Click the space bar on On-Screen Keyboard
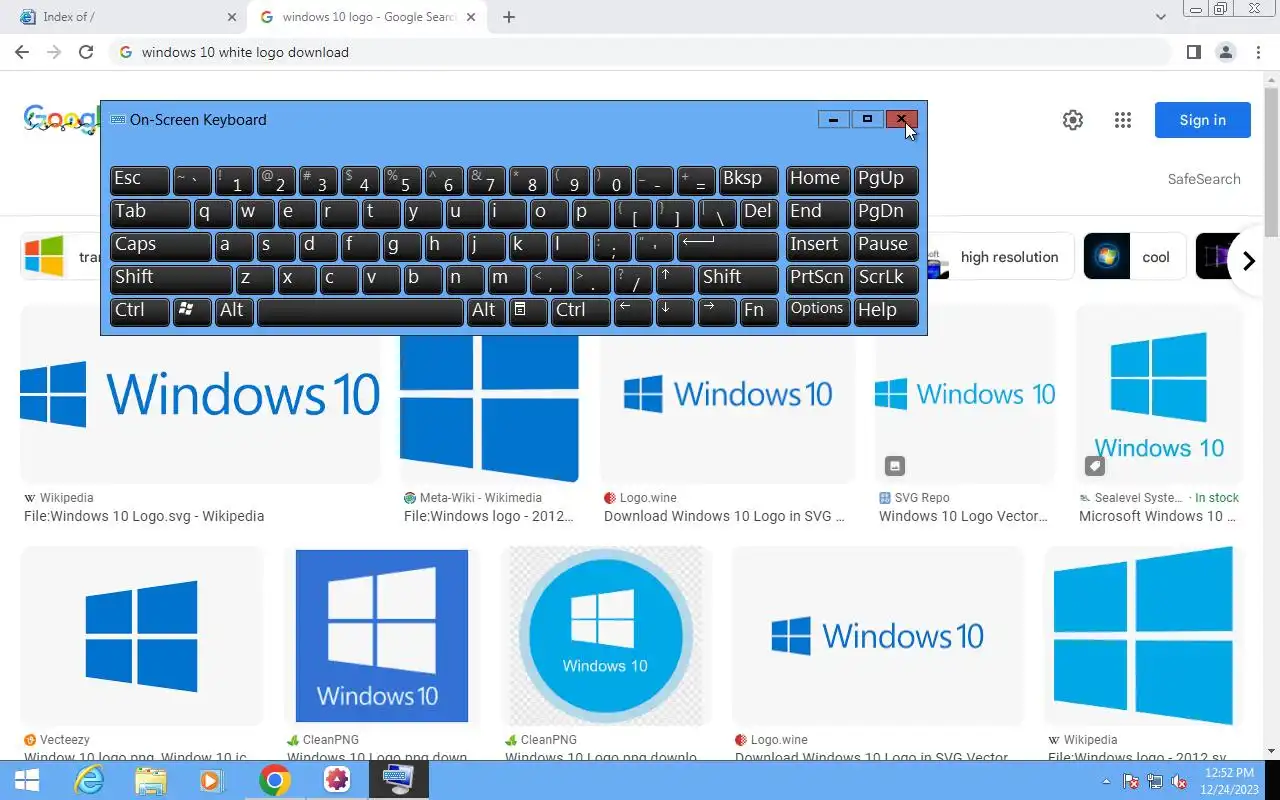The width and height of the screenshot is (1280, 800). [x=360, y=311]
